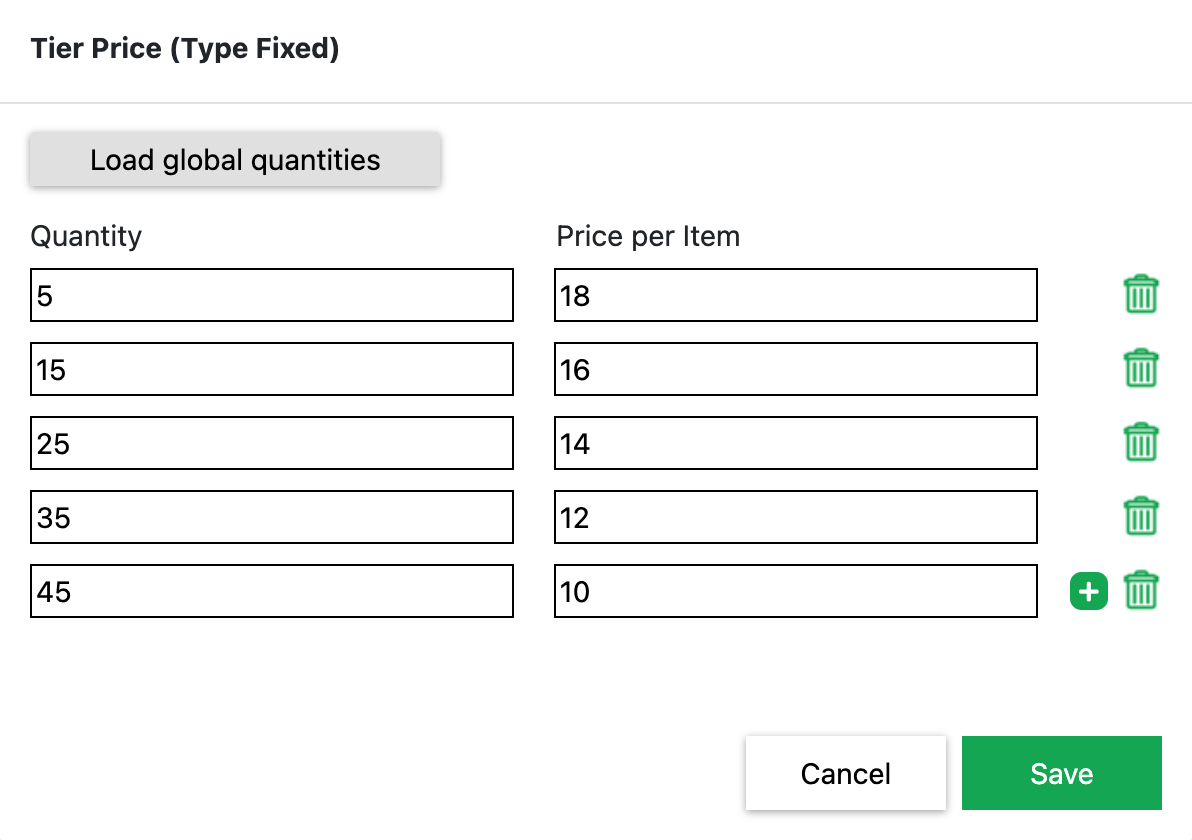Screen dimensions: 1192x840
Task: Focus the Price per Item field showing 14
Action: pos(796,443)
